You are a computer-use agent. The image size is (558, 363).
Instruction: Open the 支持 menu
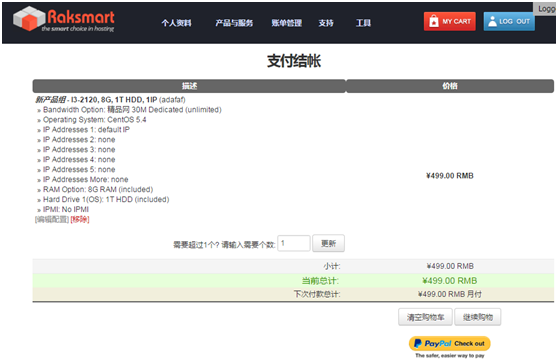click(x=326, y=23)
